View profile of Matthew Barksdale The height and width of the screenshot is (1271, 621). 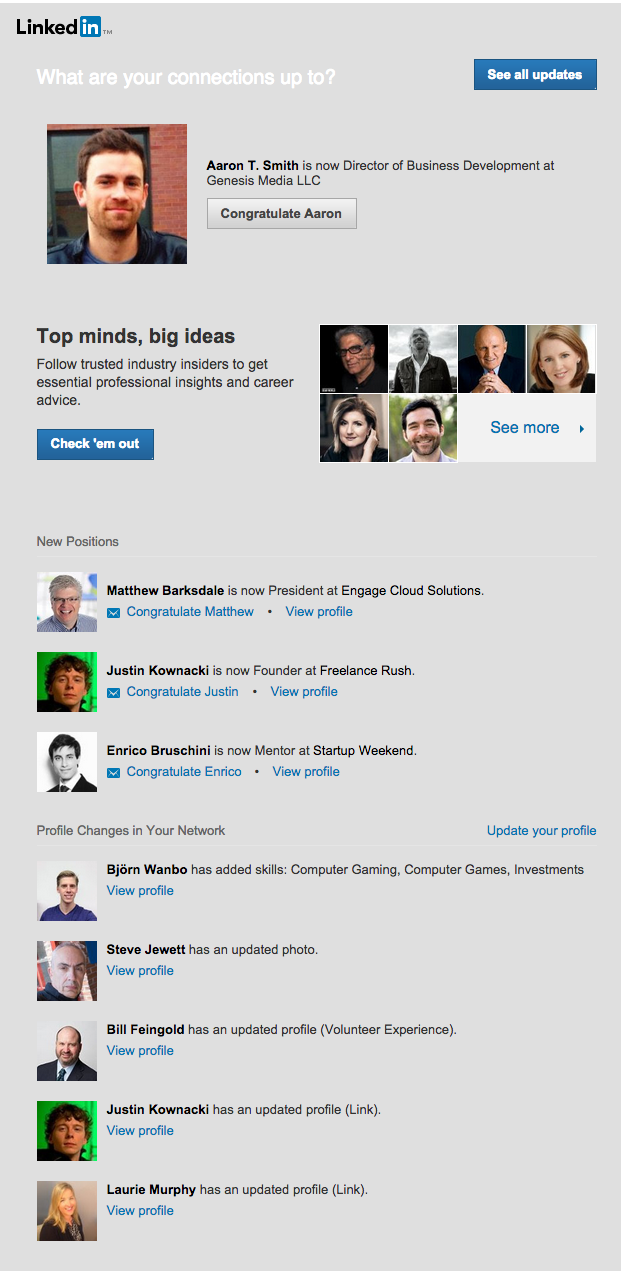tap(319, 612)
